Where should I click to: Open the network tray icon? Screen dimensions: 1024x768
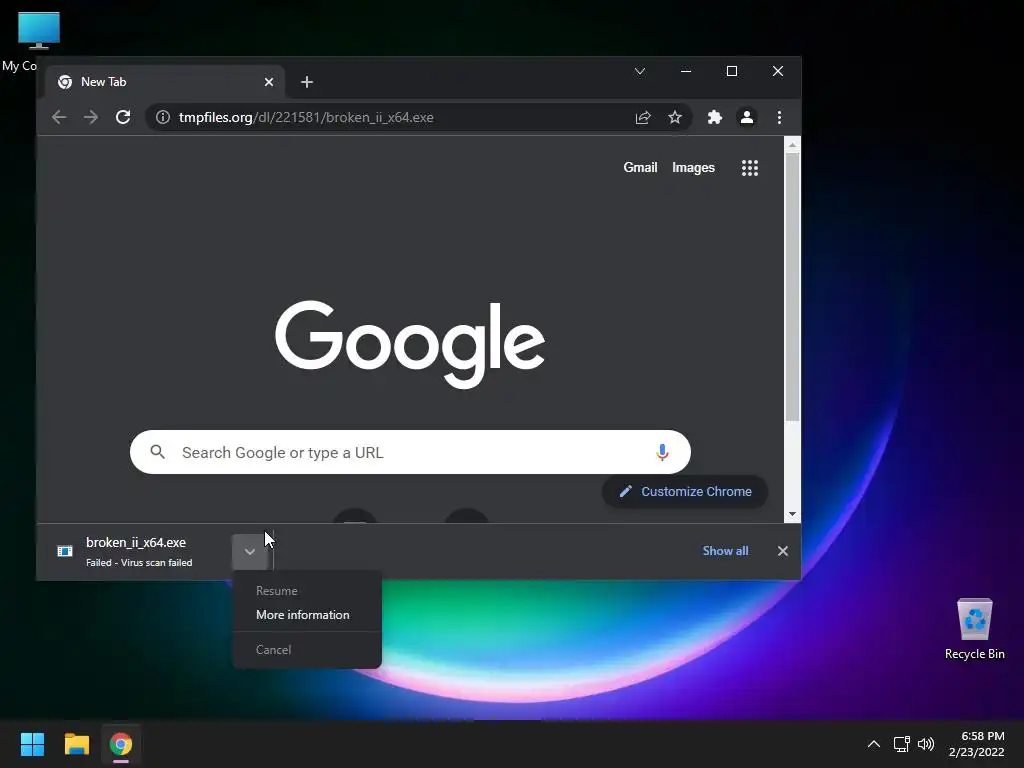[x=902, y=744]
